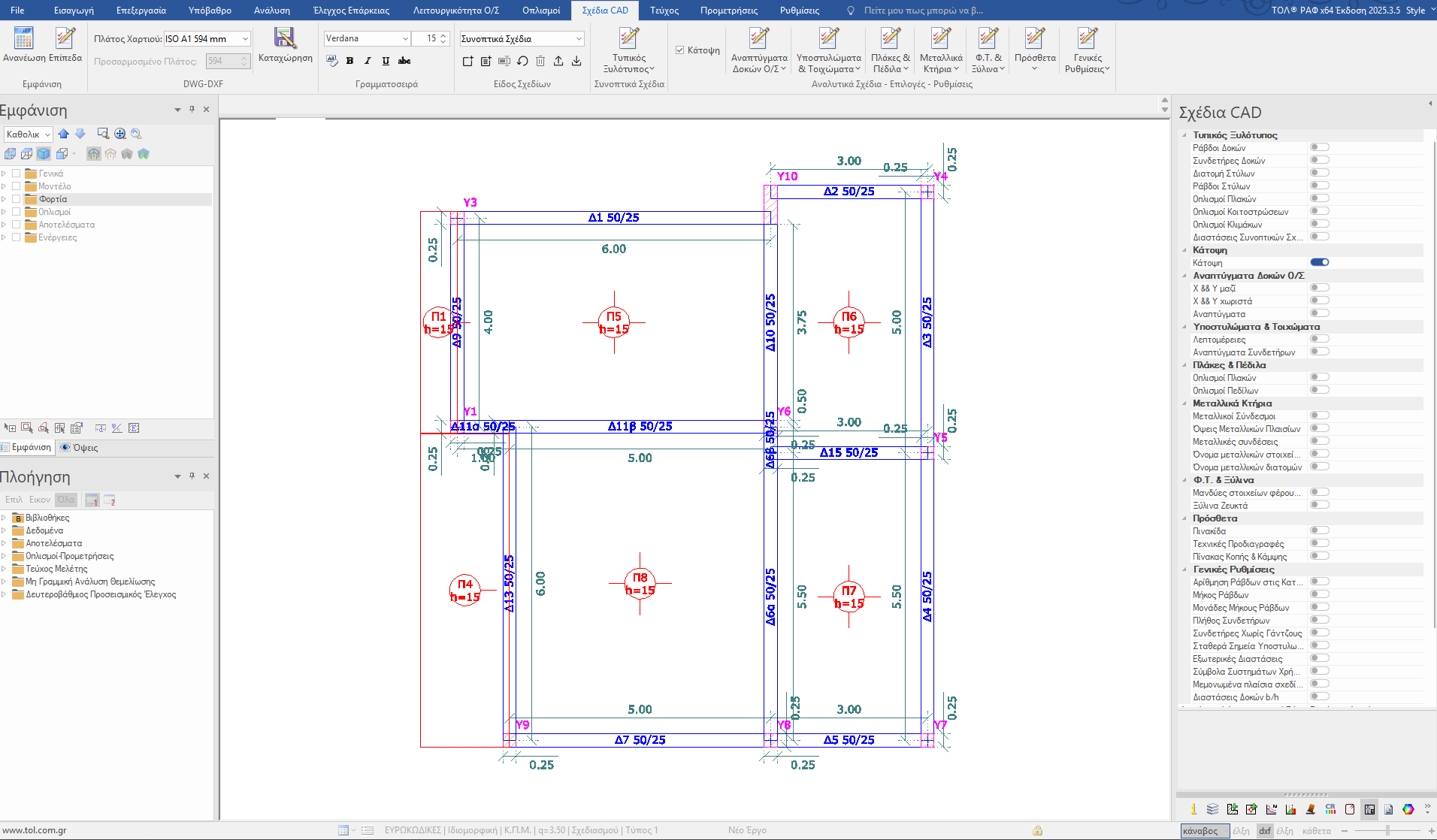Open the Συνοπτικά Σχέδια drawing type dropdown
The height and width of the screenshot is (840, 1437).
[x=579, y=38]
